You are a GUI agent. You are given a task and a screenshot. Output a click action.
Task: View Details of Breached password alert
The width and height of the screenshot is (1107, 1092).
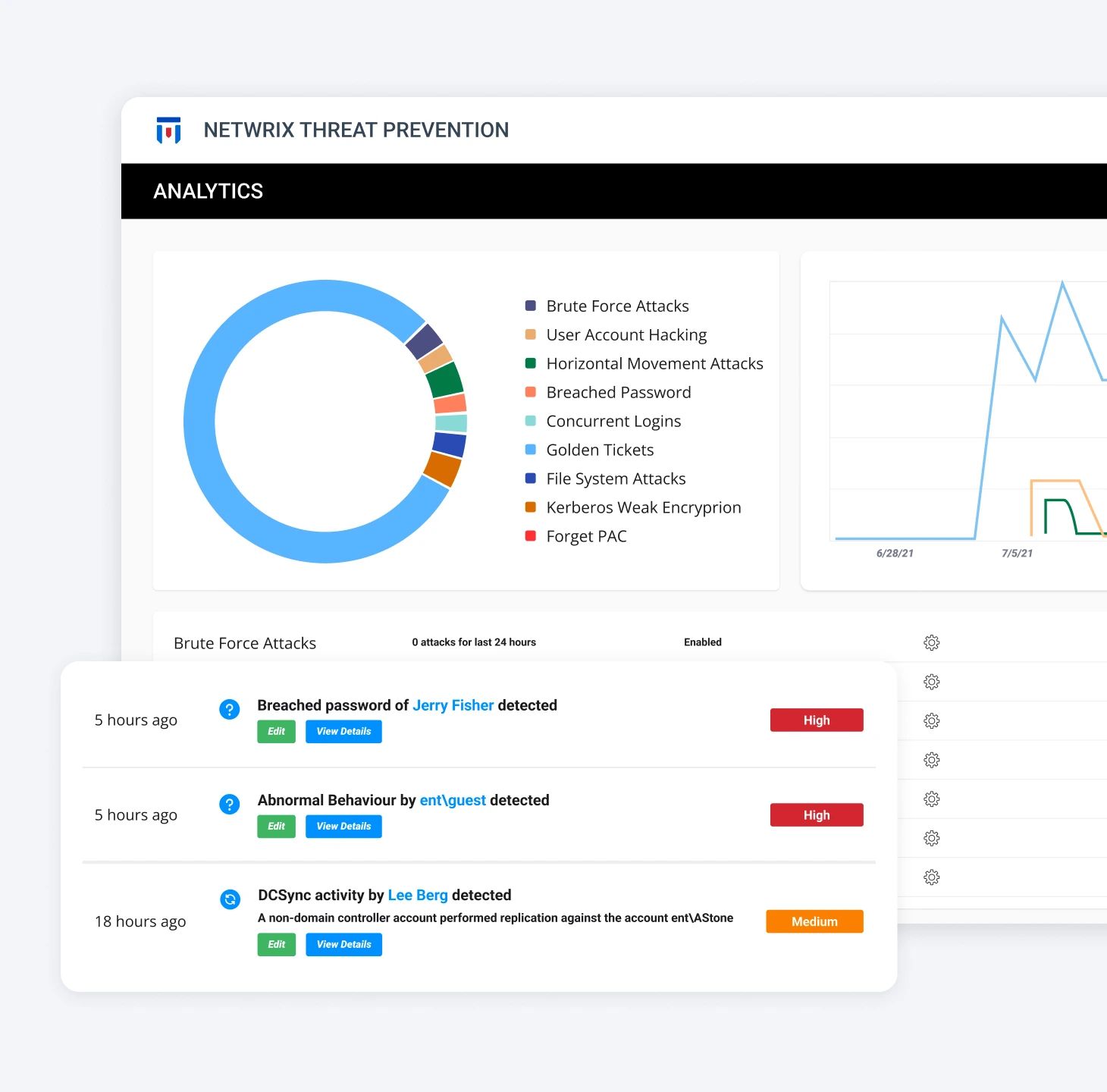[344, 732]
